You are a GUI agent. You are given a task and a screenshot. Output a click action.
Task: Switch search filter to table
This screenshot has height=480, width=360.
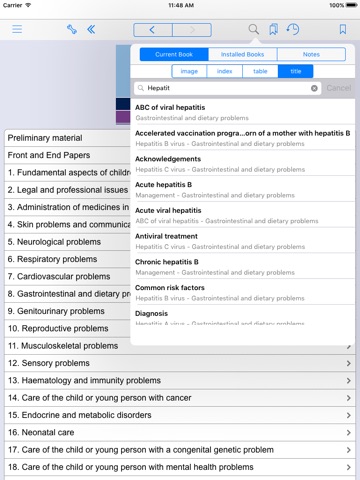[260, 71]
